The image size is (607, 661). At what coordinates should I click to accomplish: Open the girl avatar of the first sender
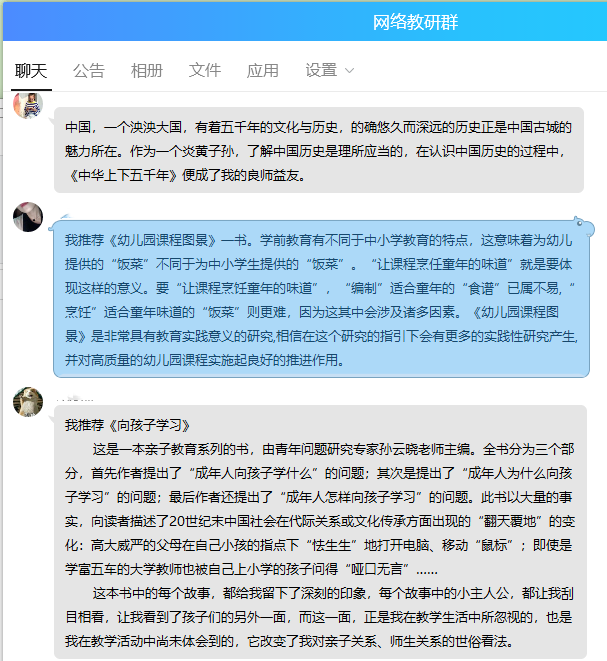point(28,105)
